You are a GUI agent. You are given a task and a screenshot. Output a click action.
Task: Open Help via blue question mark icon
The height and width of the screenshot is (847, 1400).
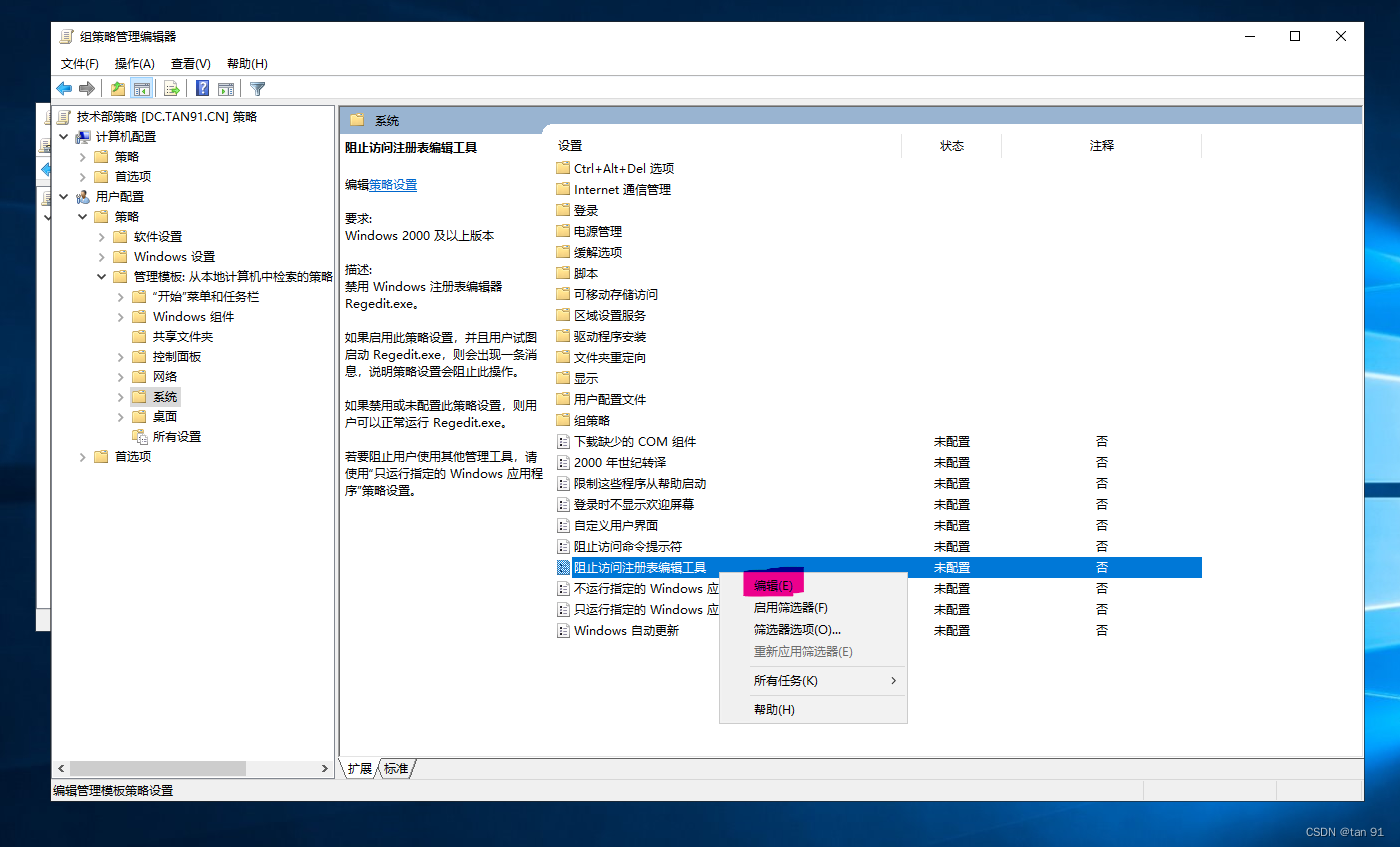[x=202, y=88]
